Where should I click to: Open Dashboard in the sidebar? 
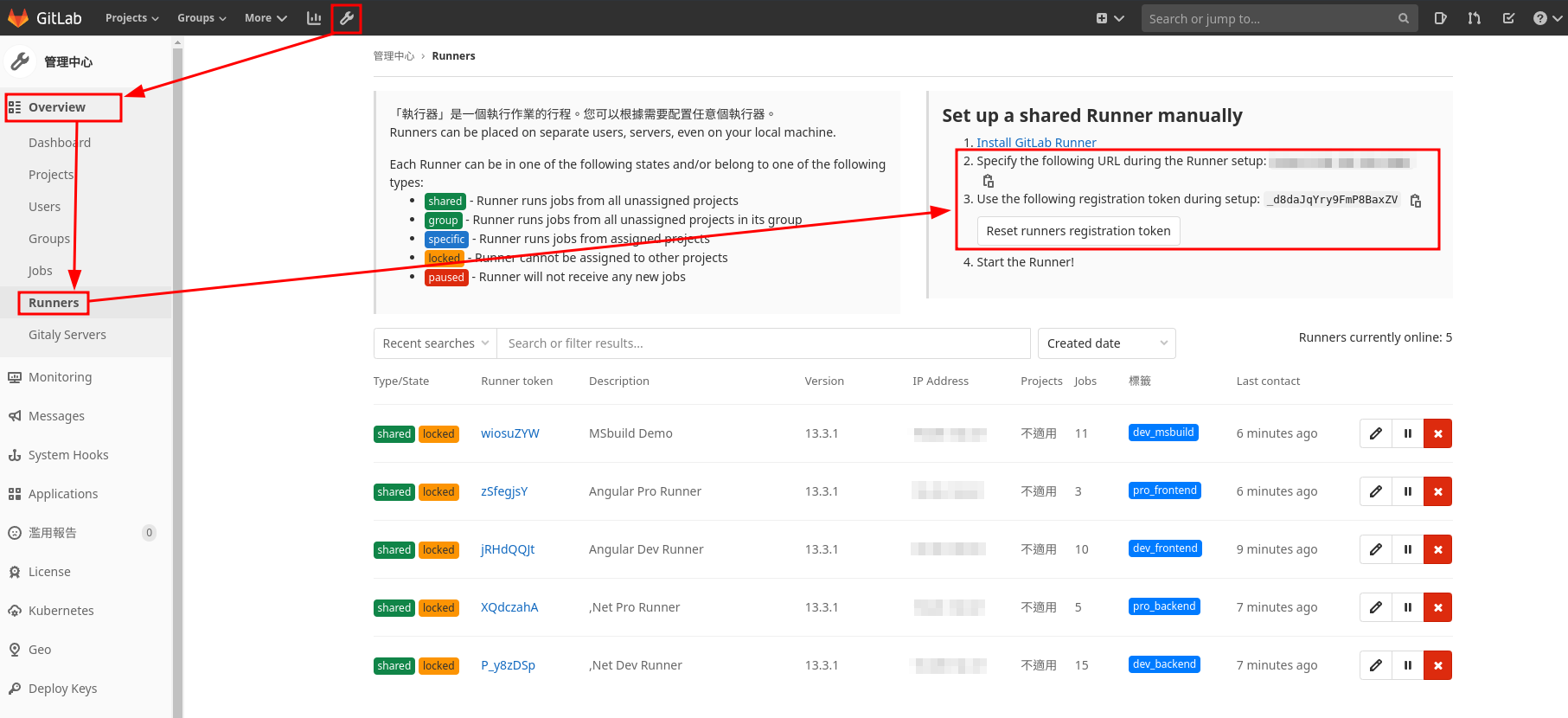(x=60, y=143)
